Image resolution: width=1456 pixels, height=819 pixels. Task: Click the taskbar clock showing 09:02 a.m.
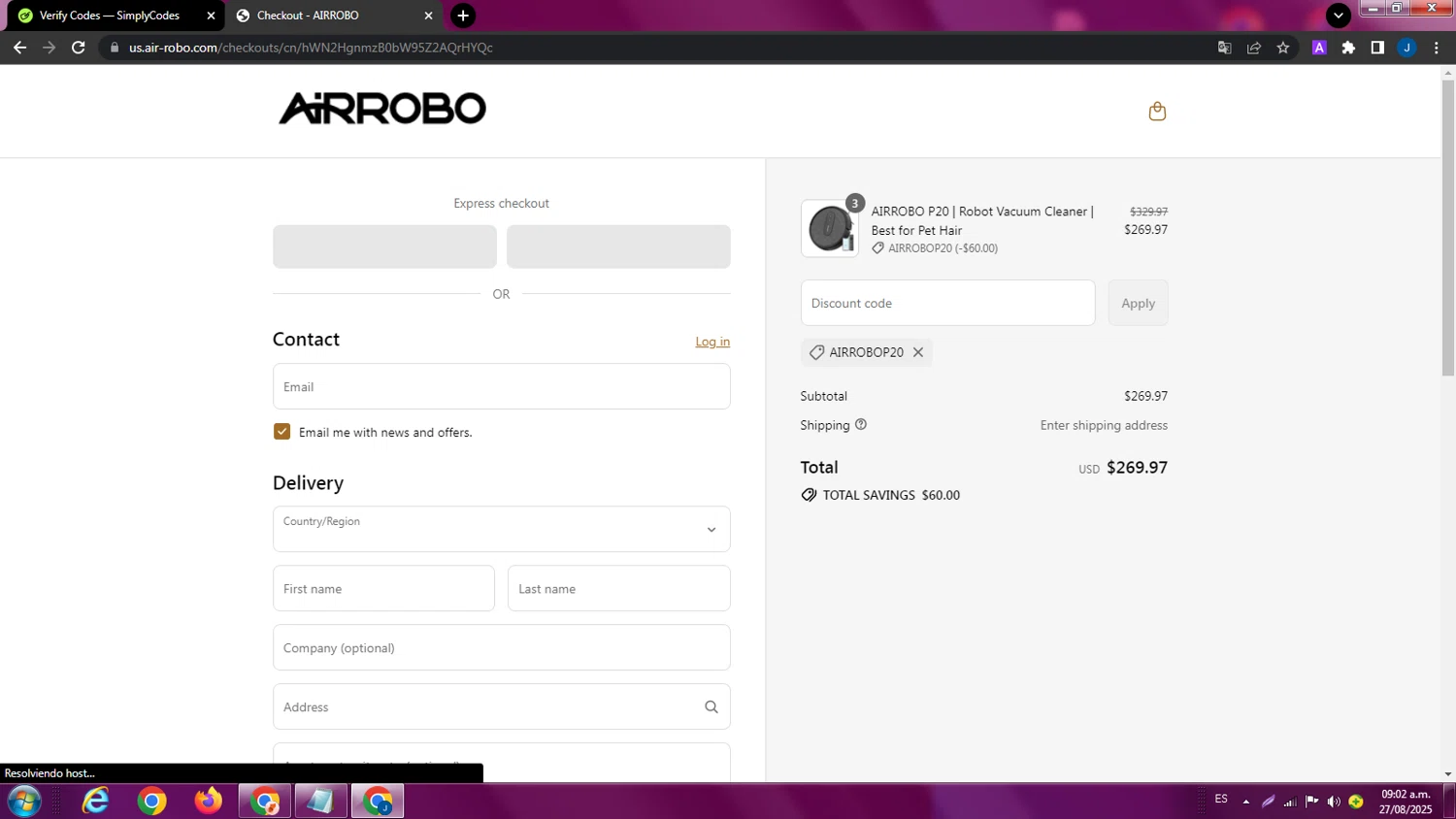click(x=1406, y=802)
